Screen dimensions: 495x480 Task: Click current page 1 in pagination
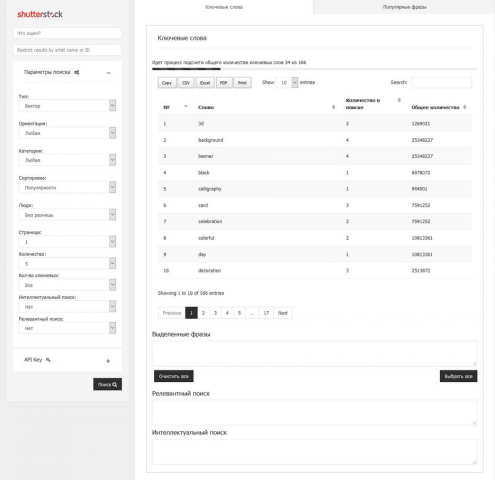point(191,313)
